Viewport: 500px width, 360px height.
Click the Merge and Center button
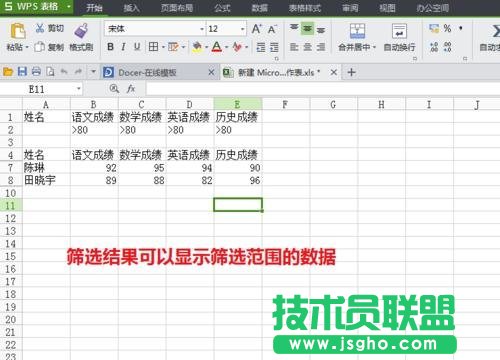tap(357, 37)
